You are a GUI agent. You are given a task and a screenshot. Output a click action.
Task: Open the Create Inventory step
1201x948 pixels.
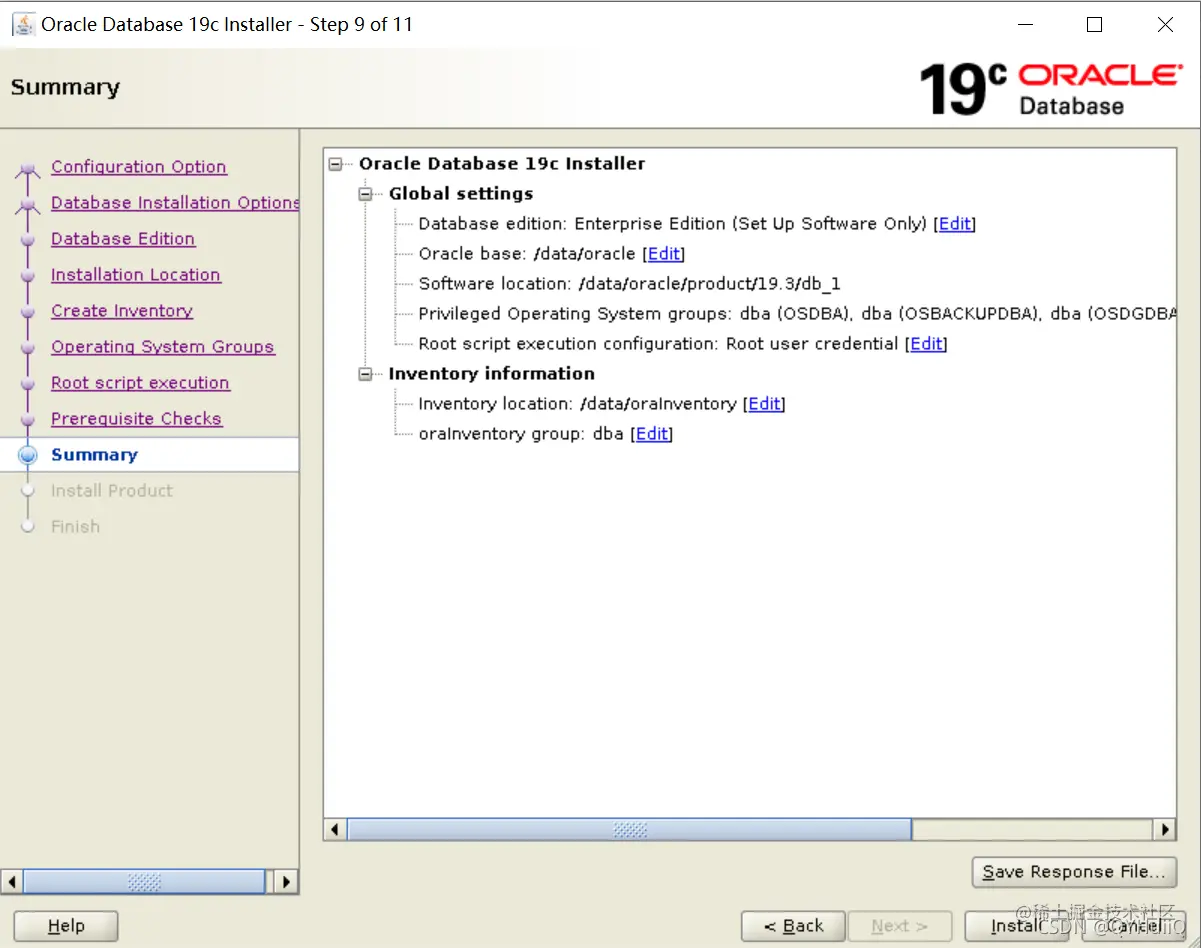pos(122,311)
